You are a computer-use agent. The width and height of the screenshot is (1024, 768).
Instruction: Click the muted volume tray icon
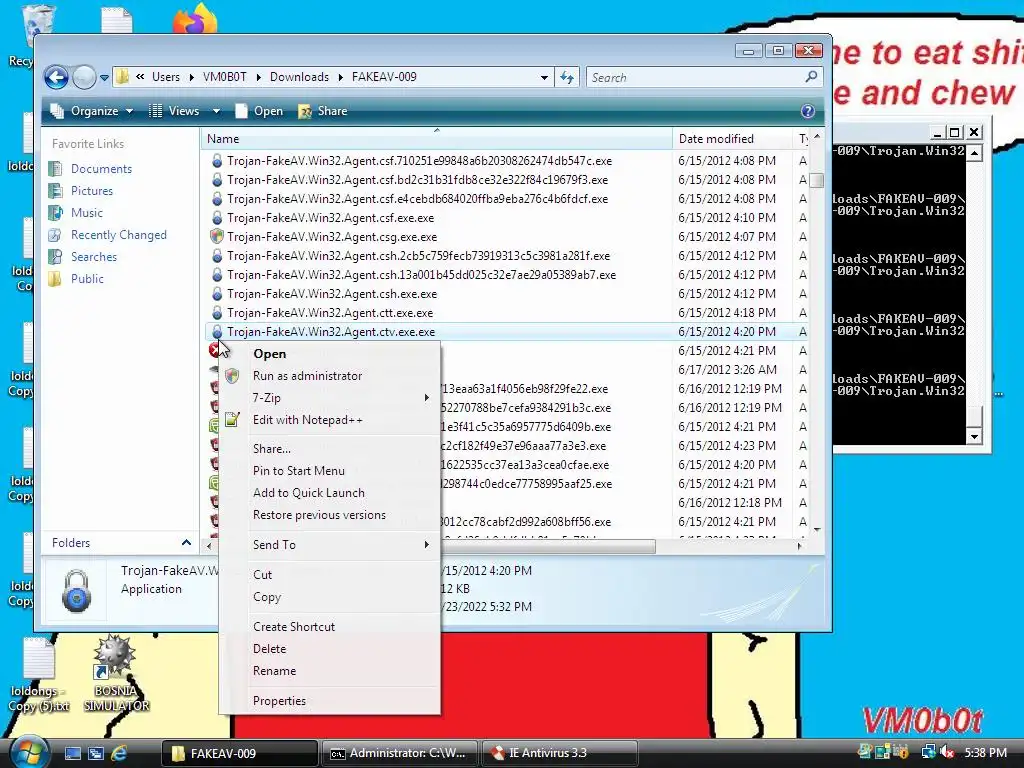[x=948, y=752]
